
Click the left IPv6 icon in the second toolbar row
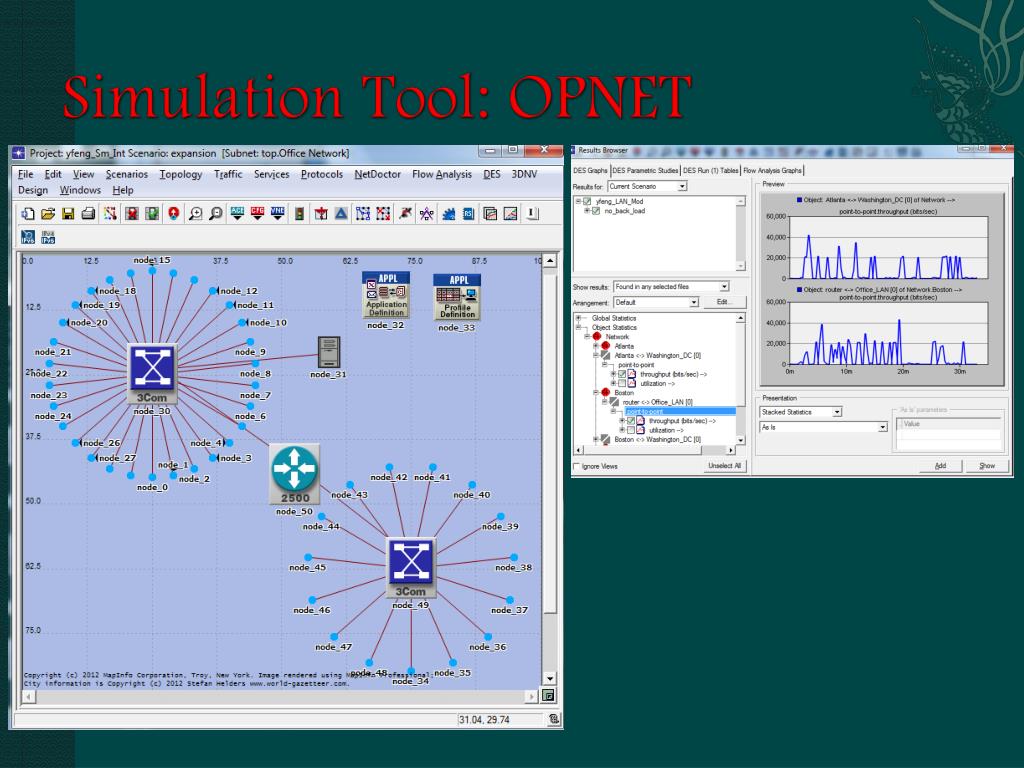(28, 237)
